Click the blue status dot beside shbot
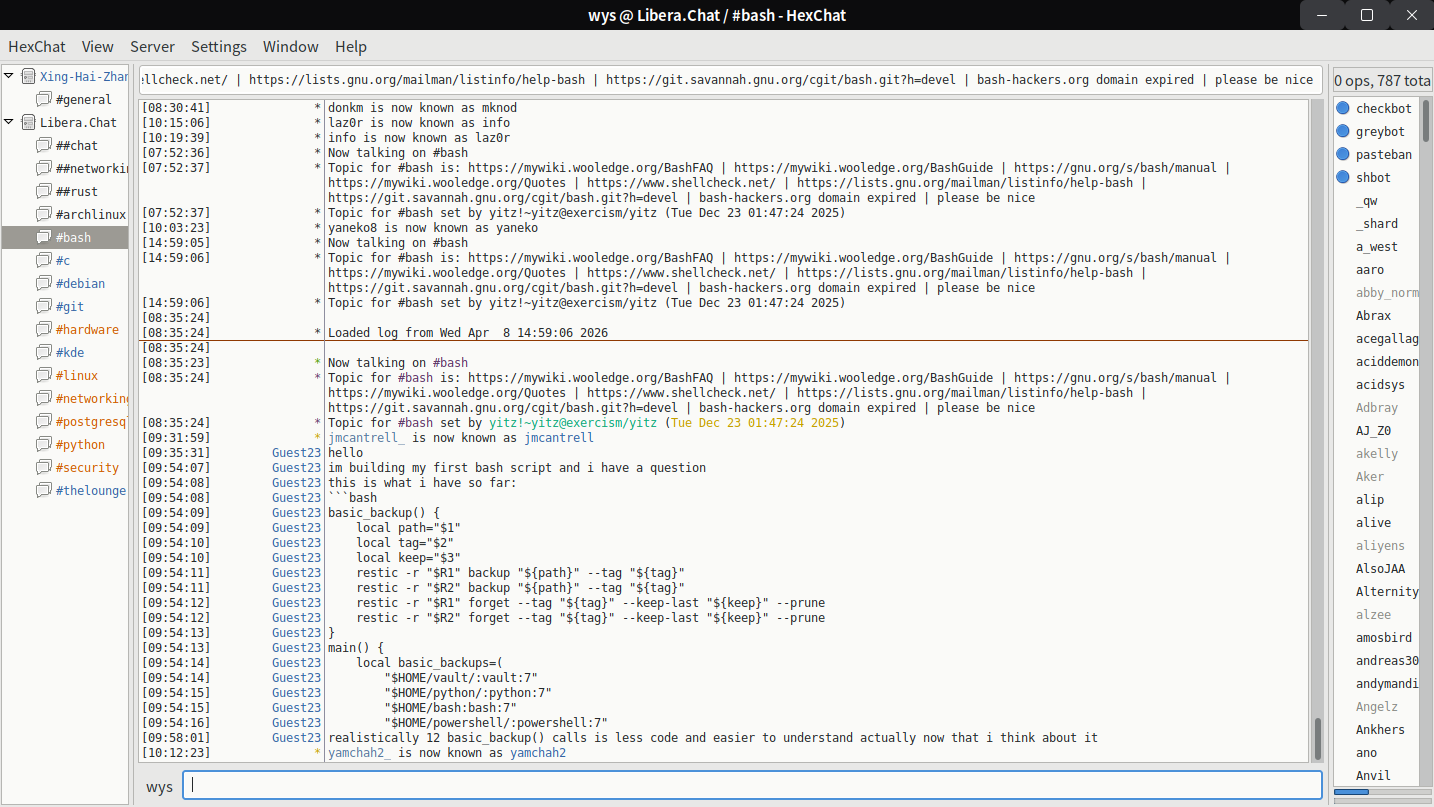 click(x=1343, y=177)
